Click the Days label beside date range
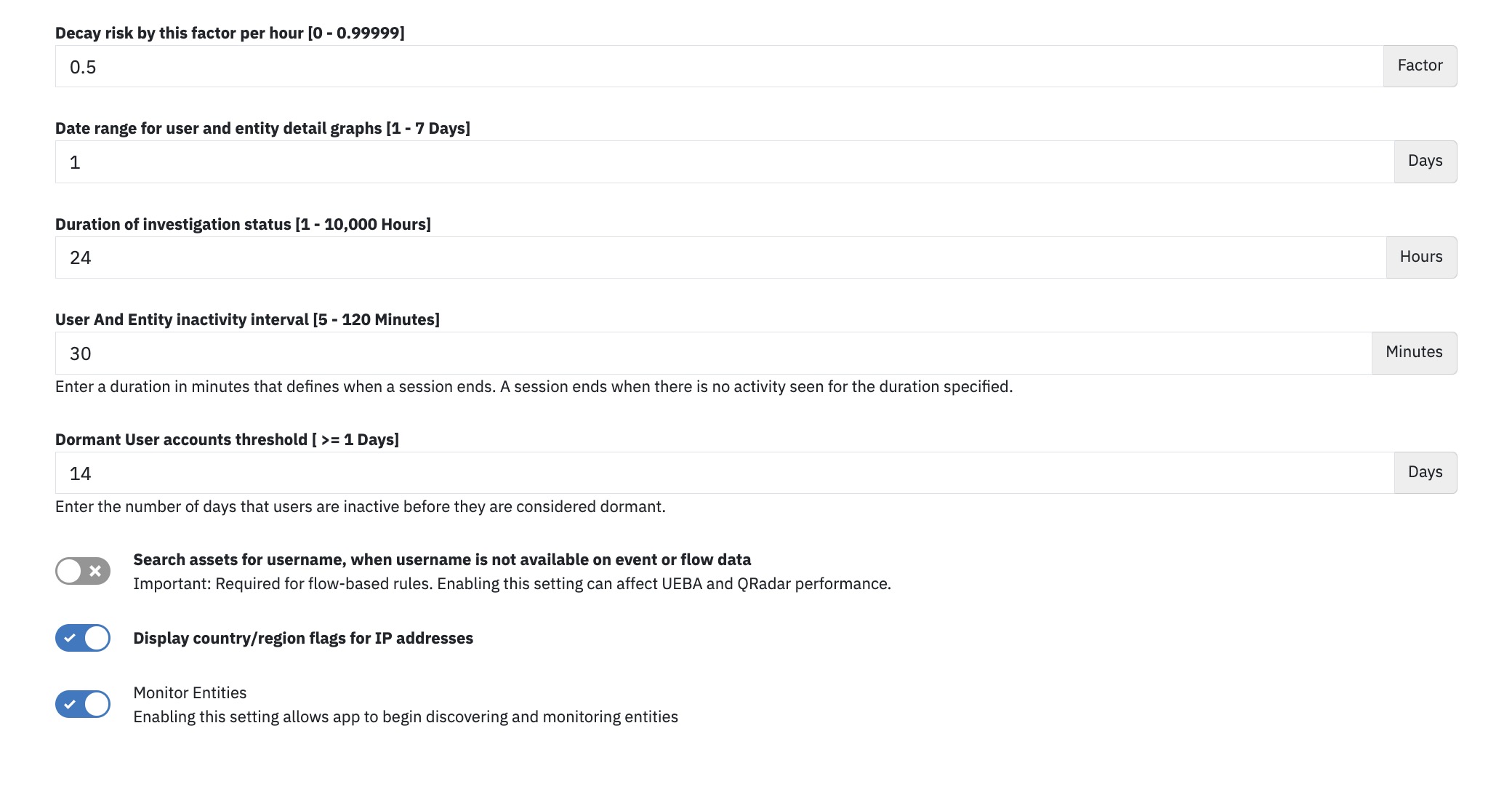Image resolution: width=1512 pixels, height=803 pixels. pyautogui.click(x=1425, y=161)
